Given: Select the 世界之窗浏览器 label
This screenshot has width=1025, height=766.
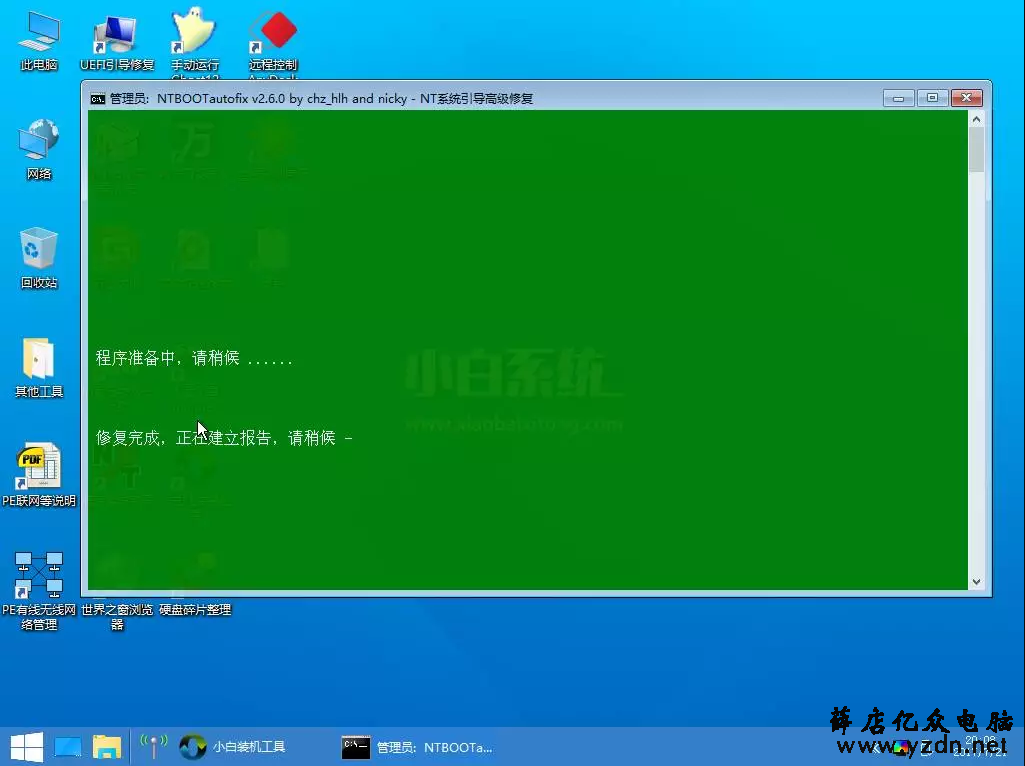Looking at the screenshot, I should click(x=117, y=616).
